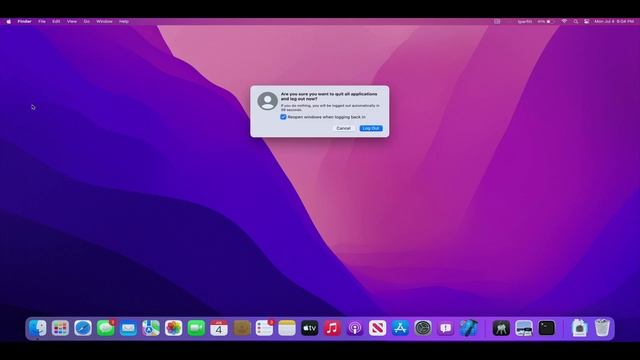Open Spotlight search in menu bar
Screen dimensions: 640x360
coord(576,21)
